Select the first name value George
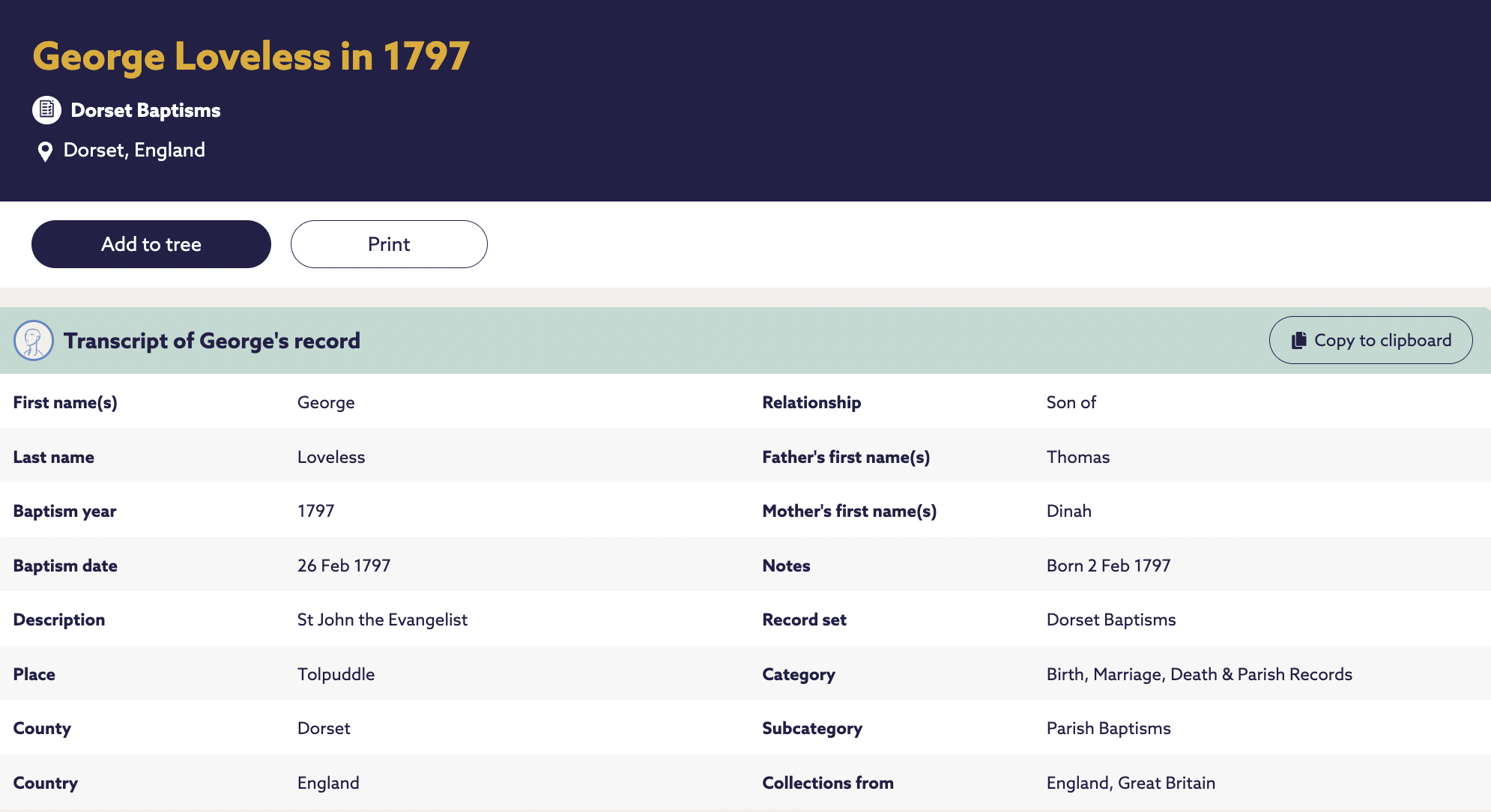This screenshot has width=1491, height=812. 326,403
